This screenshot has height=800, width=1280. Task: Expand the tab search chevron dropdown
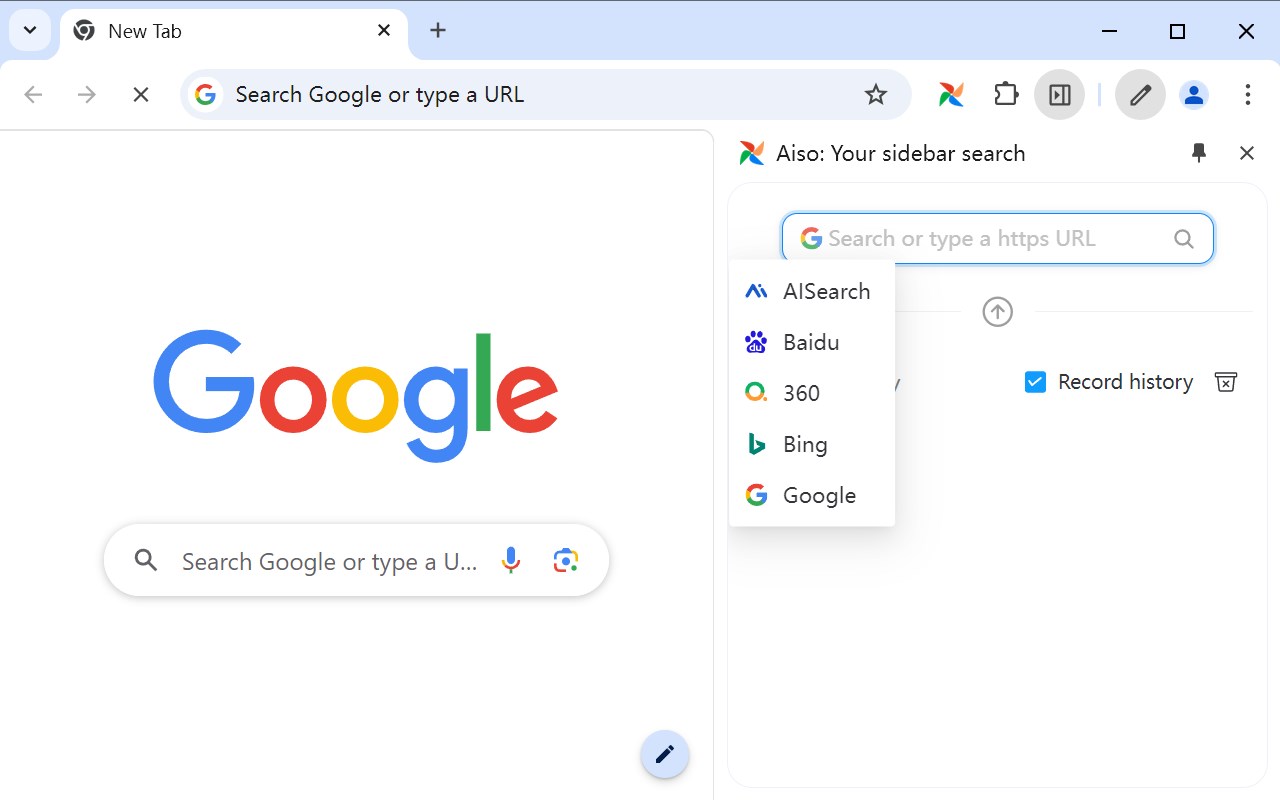[30, 31]
